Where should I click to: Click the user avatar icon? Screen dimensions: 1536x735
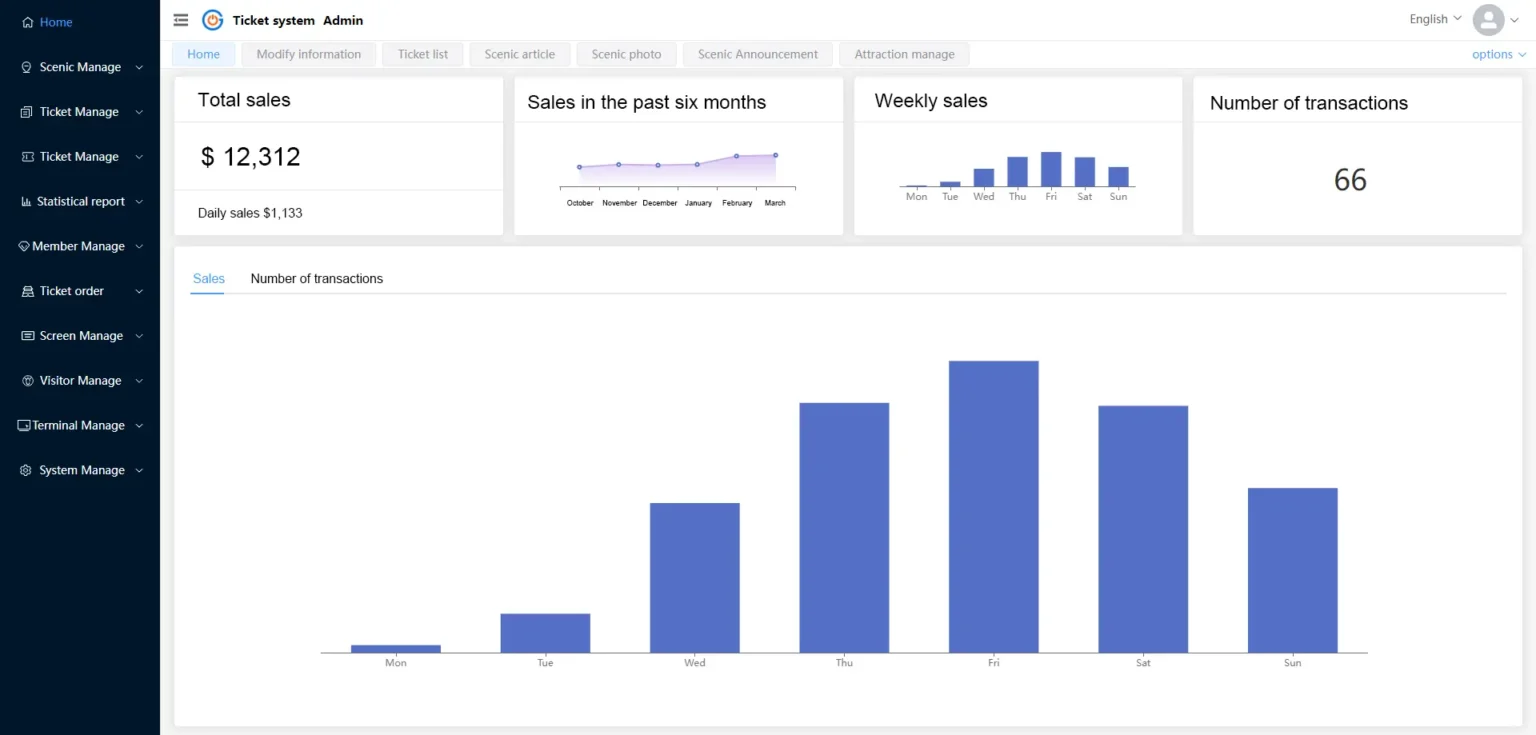[1489, 20]
